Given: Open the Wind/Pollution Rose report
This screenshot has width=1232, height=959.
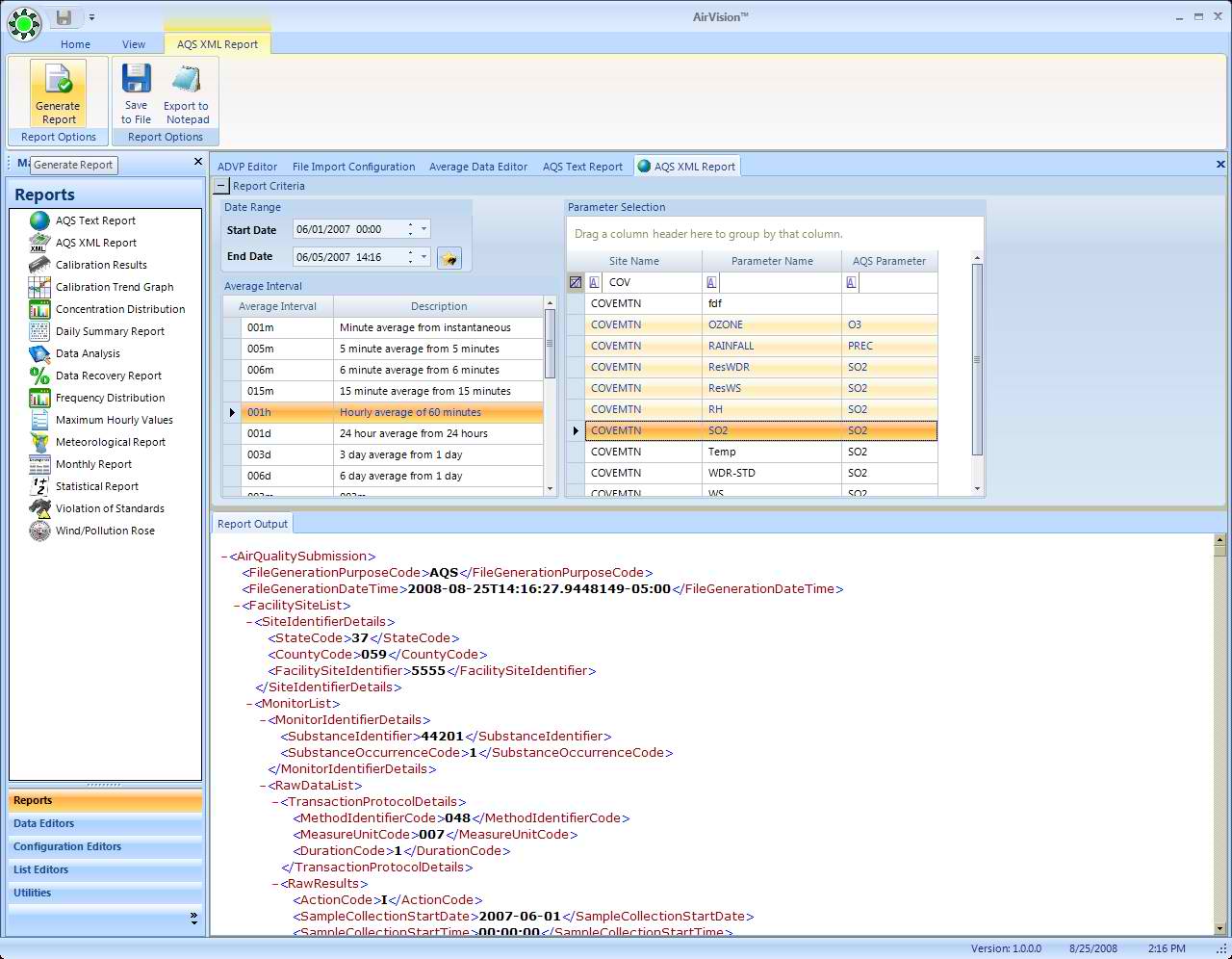Looking at the screenshot, I should tap(105, 531).
